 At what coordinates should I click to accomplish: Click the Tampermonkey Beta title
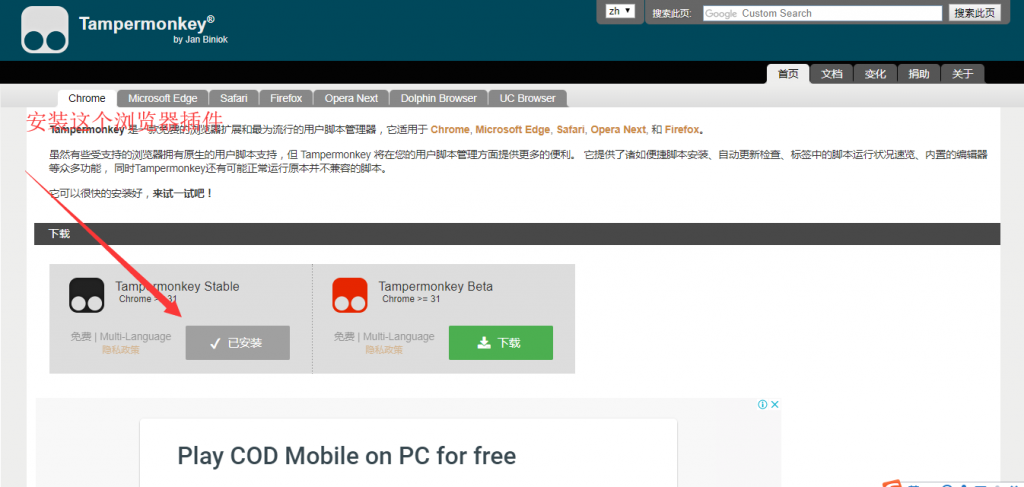click(x=436, y=286)
